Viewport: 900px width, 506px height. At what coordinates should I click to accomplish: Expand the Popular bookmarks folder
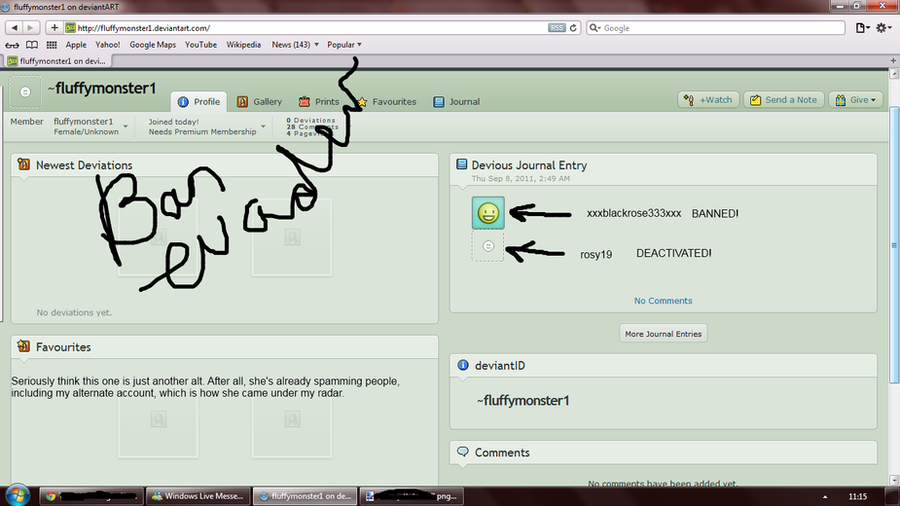pyautogui.click(x=344, y=45)
